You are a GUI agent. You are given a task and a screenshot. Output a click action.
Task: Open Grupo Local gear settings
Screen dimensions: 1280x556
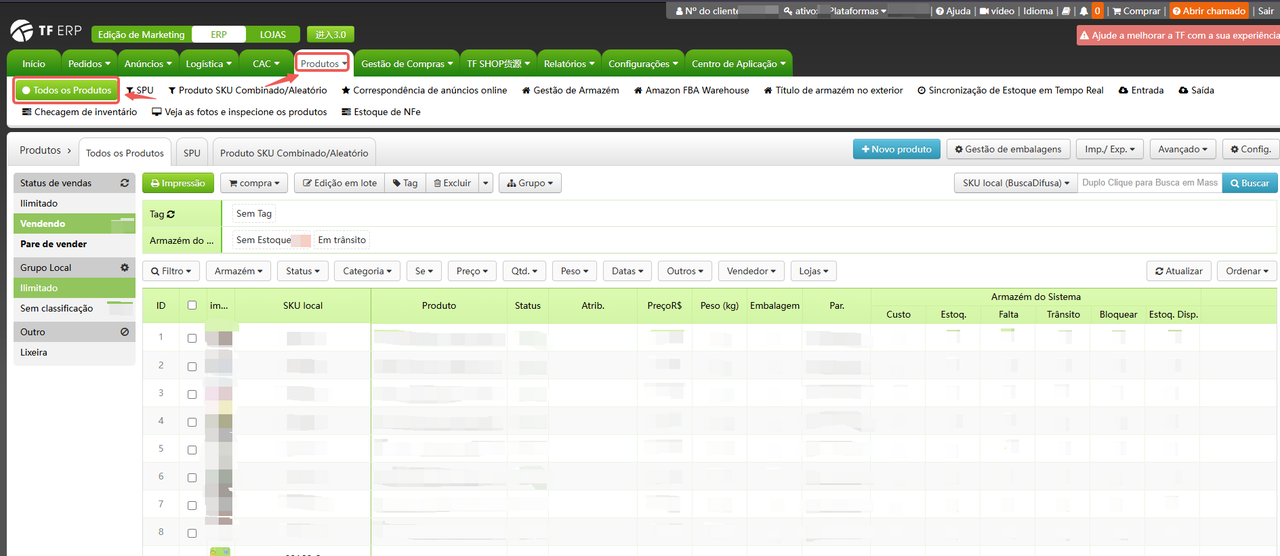(125, 267)
